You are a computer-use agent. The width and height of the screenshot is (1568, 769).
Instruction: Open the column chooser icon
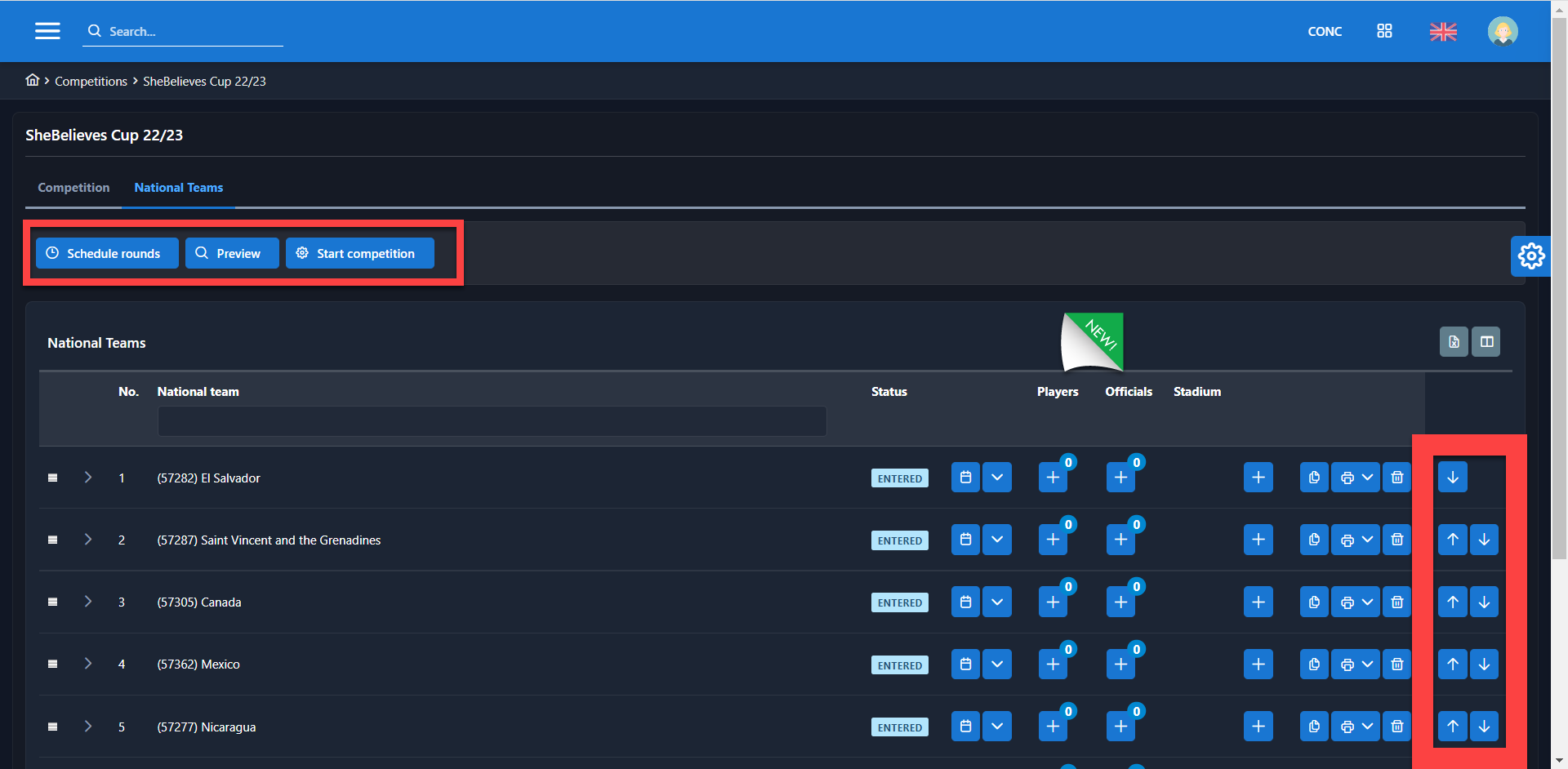1486,342
